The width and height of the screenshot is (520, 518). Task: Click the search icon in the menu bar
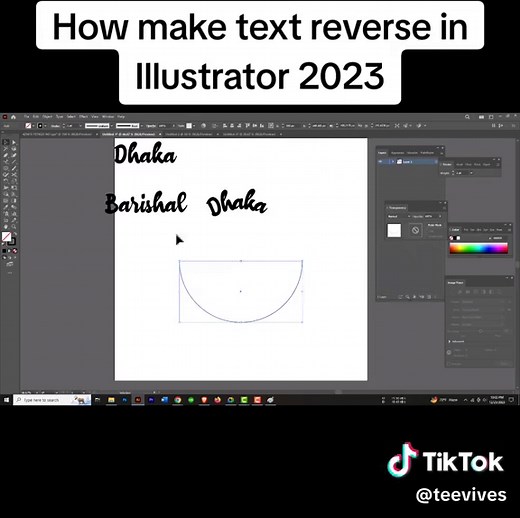467,117
